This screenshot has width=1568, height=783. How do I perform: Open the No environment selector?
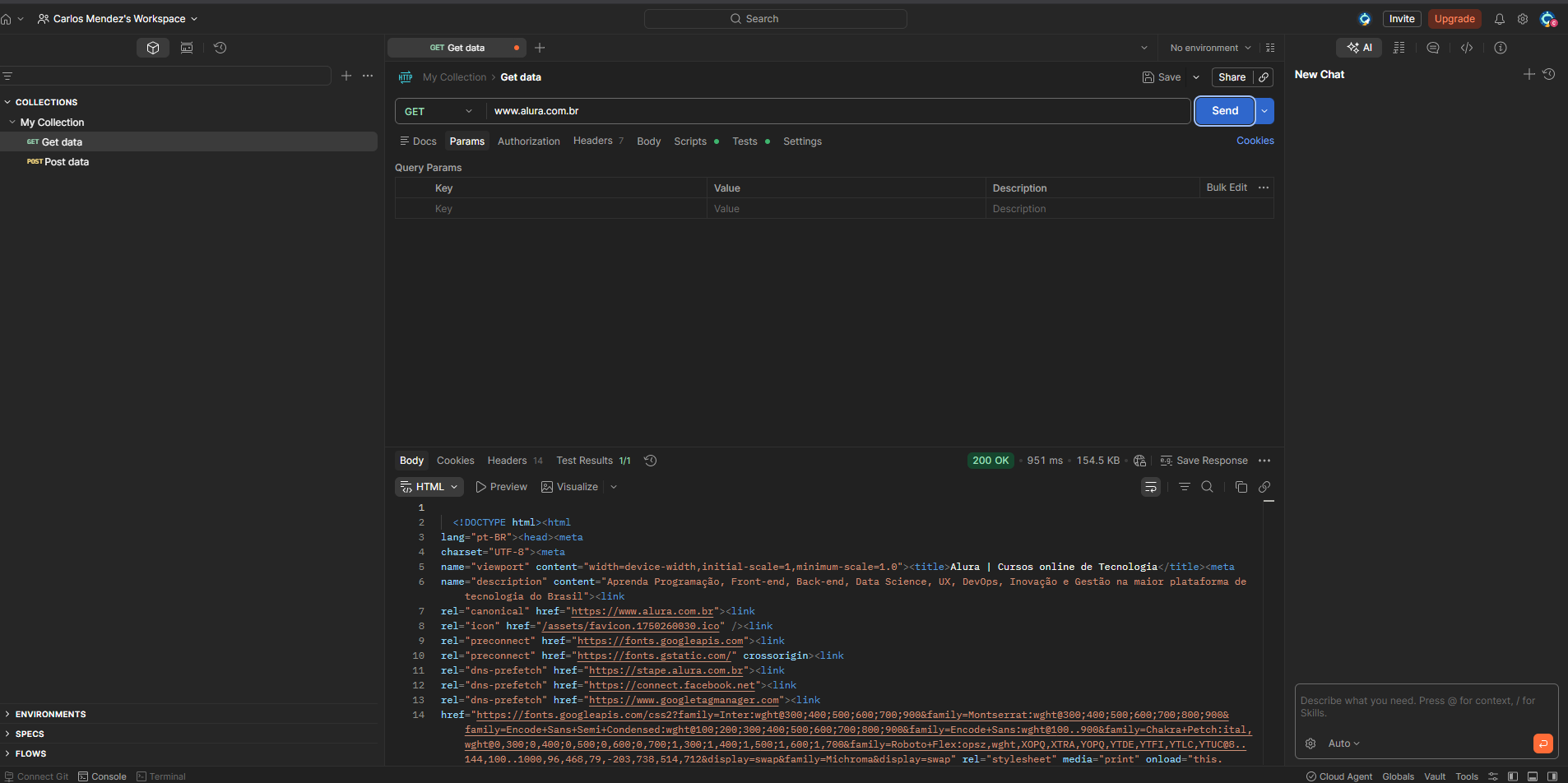click(x=1209, y=48)
